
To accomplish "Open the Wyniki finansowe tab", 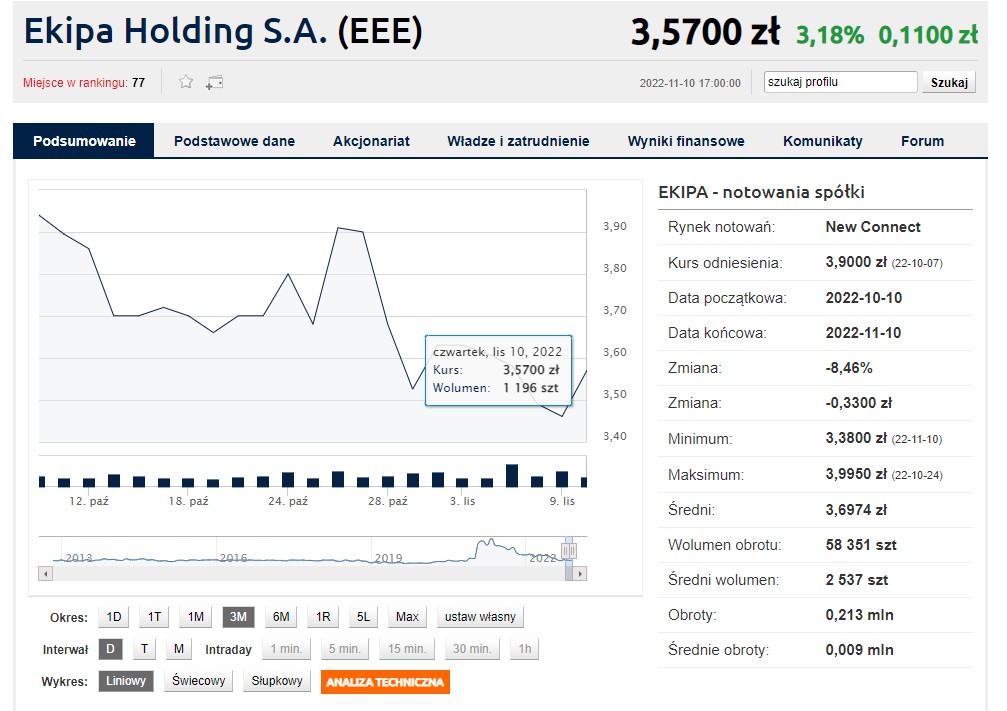I will pos(685,141).
